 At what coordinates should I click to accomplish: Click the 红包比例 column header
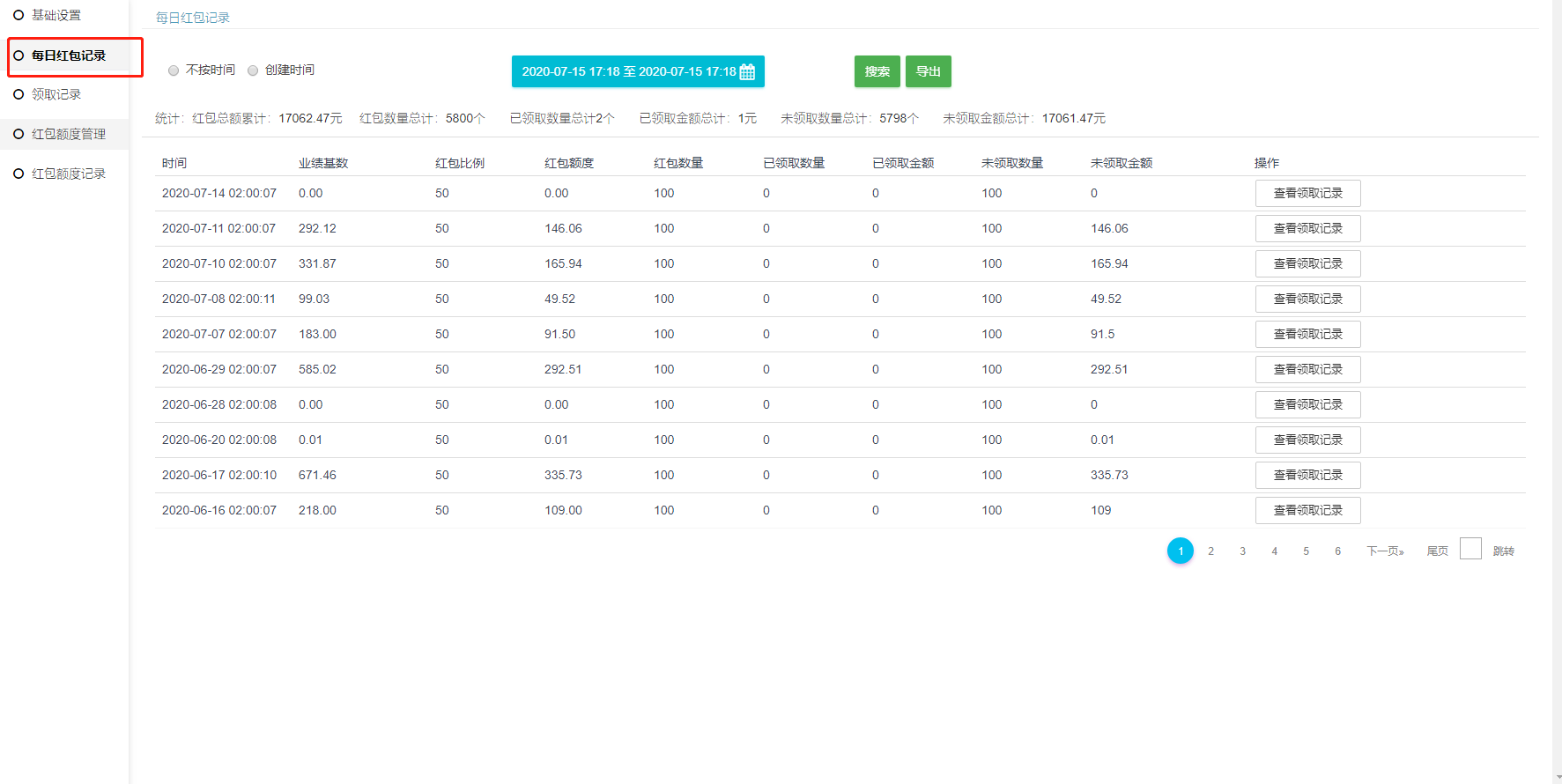coord(460,163)
